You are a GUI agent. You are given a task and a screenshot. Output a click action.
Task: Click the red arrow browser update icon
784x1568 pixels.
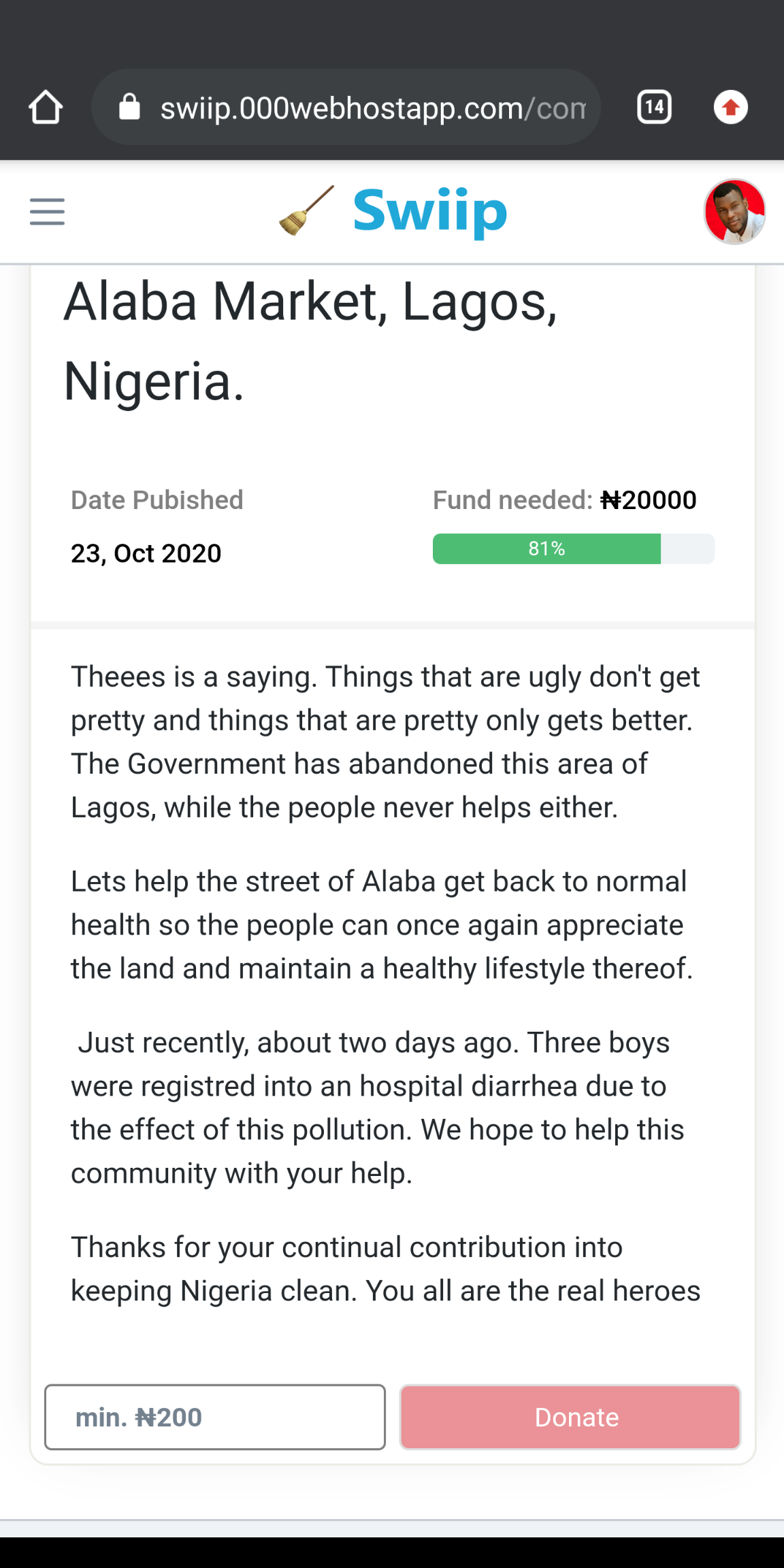point(730,108)
